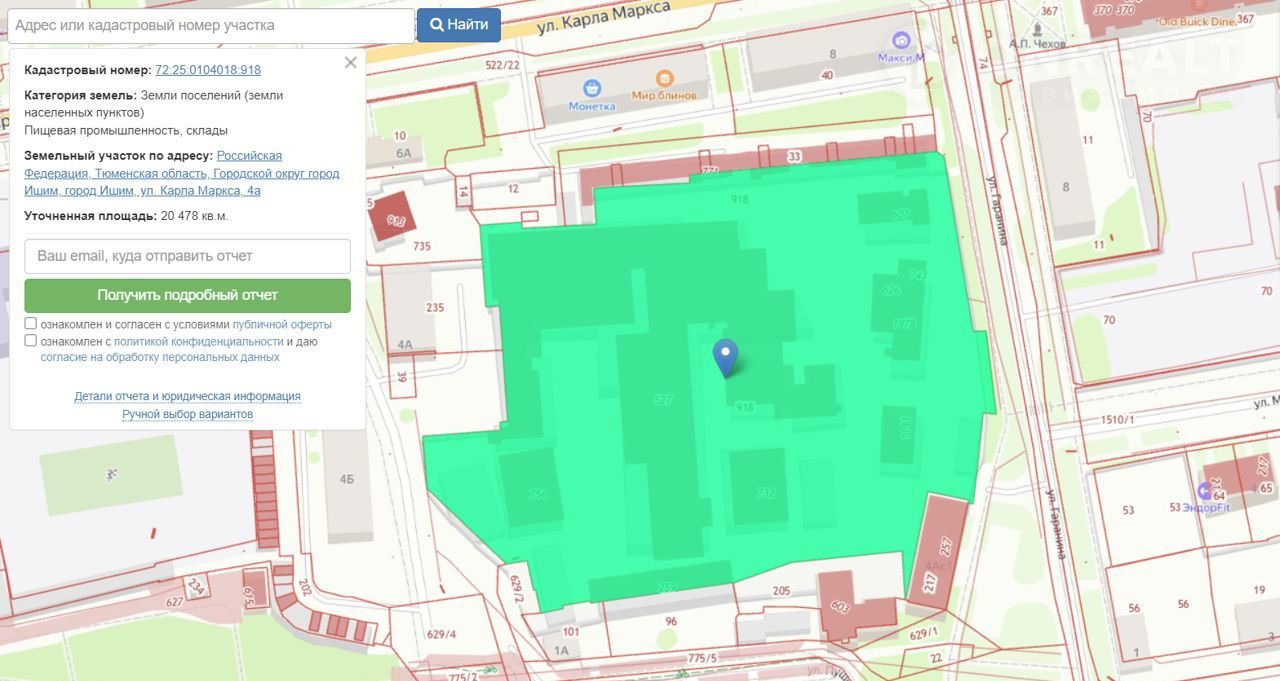Focus the address or cadastral number field

[210, 25]
